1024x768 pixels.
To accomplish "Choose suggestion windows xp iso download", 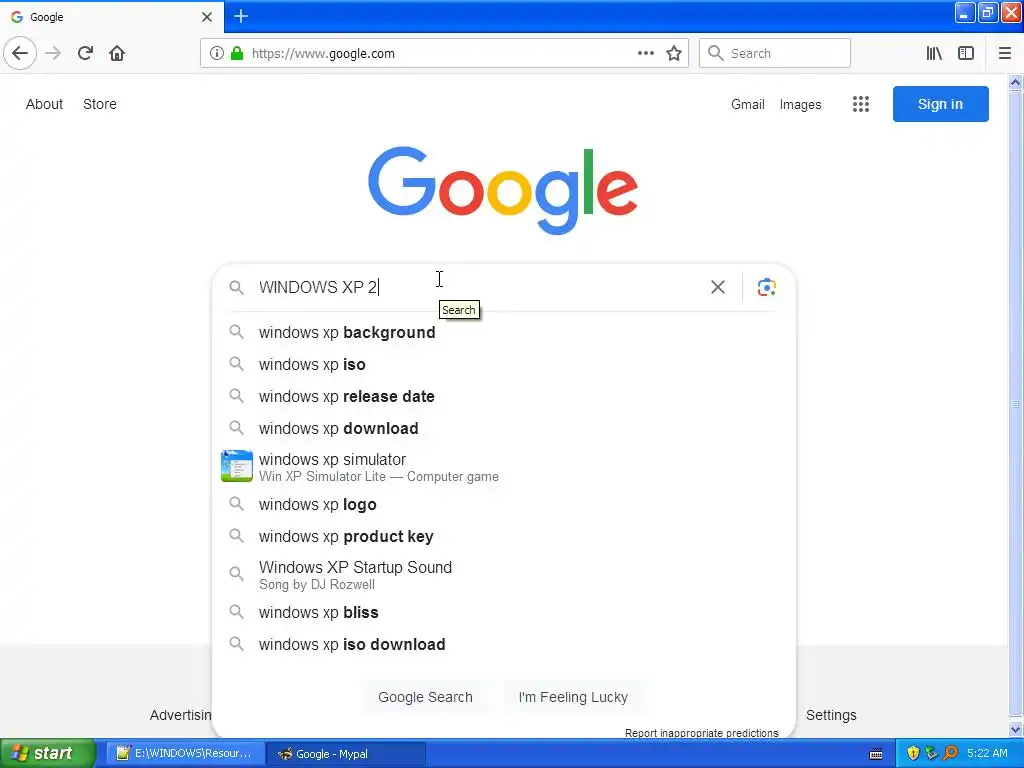I will coord(504,645).
